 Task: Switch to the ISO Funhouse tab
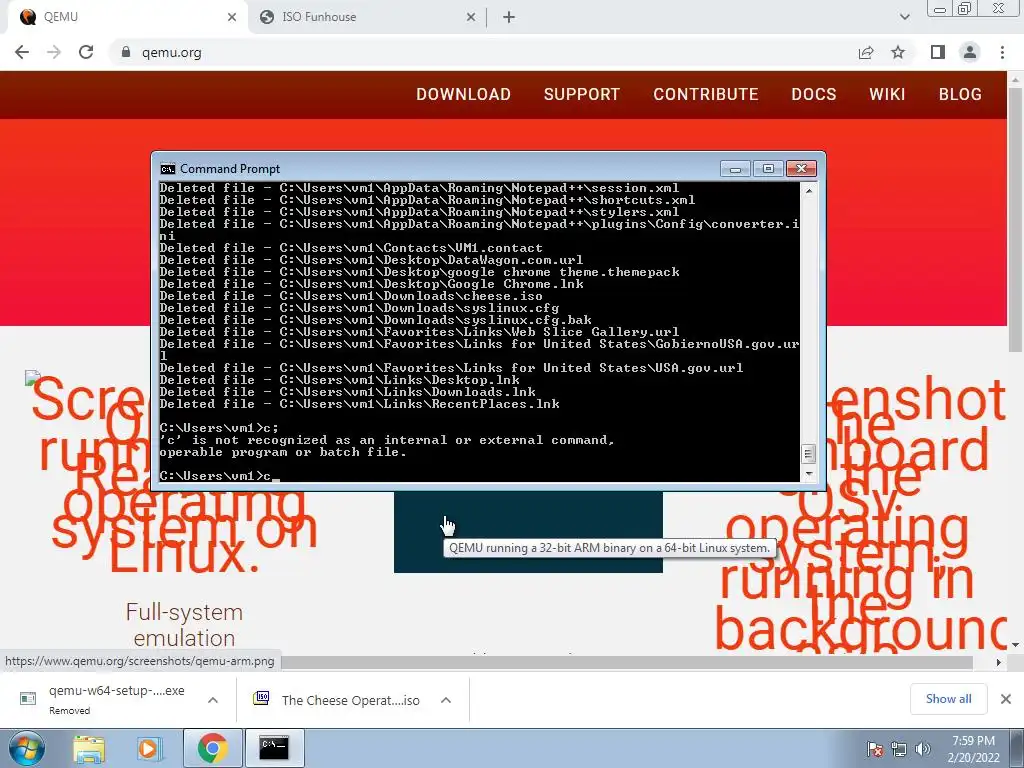(368, 17)
